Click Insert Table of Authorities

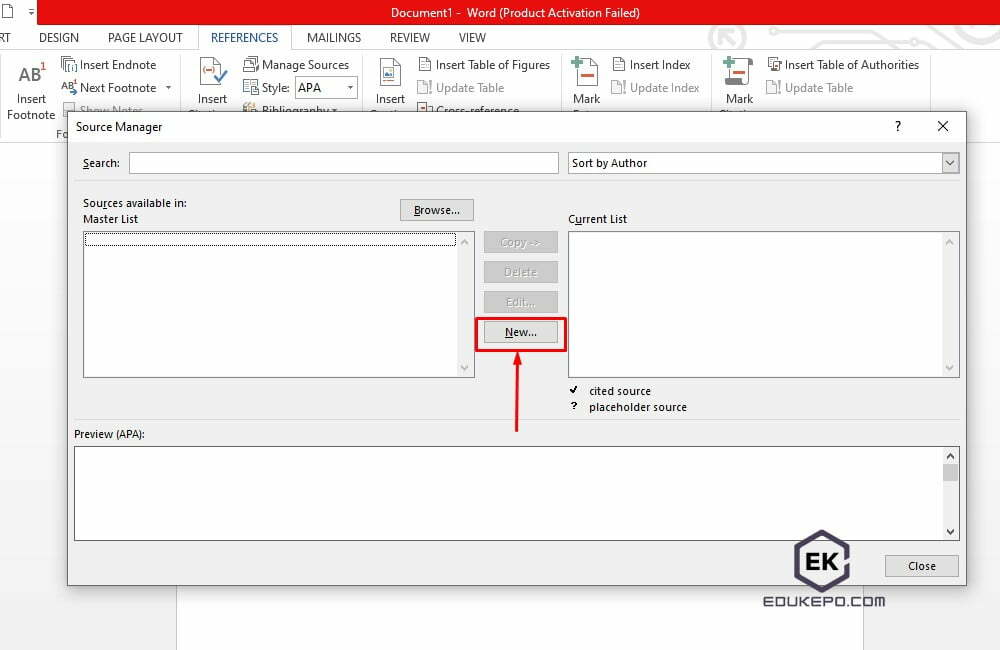[845, 64]
